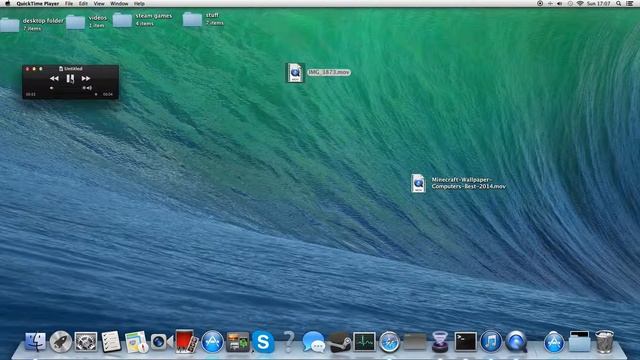Open the Time Machine menu bar icon
640x360 pixels.
pos(570,3)
